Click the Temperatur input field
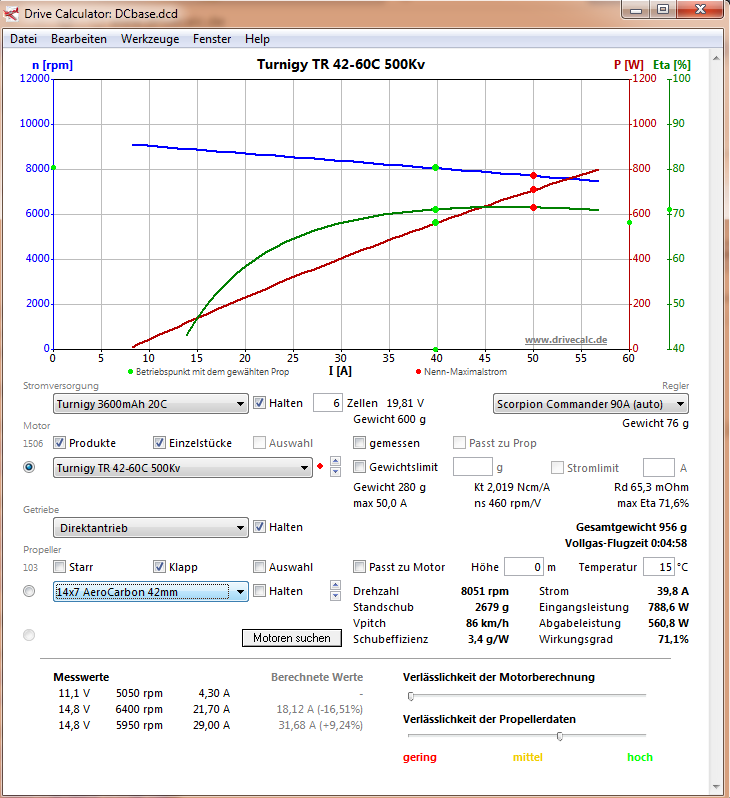 click(x=659, y=566)
